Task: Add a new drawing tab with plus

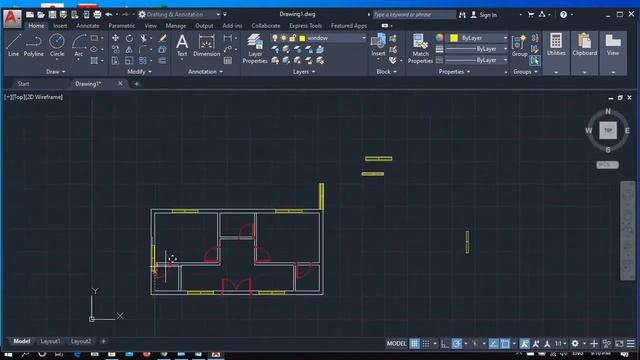Action: [x=136, y=84]
